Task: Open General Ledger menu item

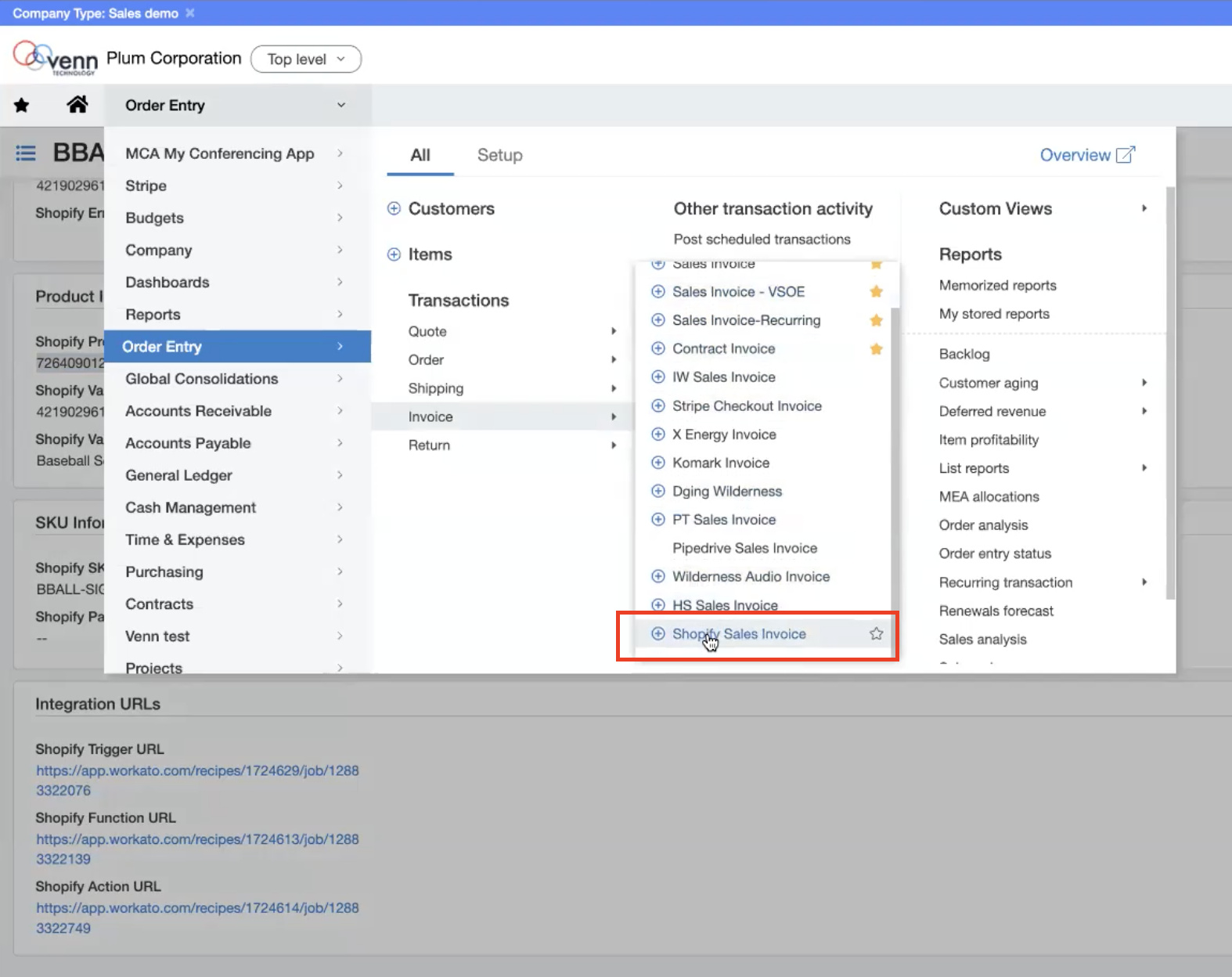Action: (237, 475)
